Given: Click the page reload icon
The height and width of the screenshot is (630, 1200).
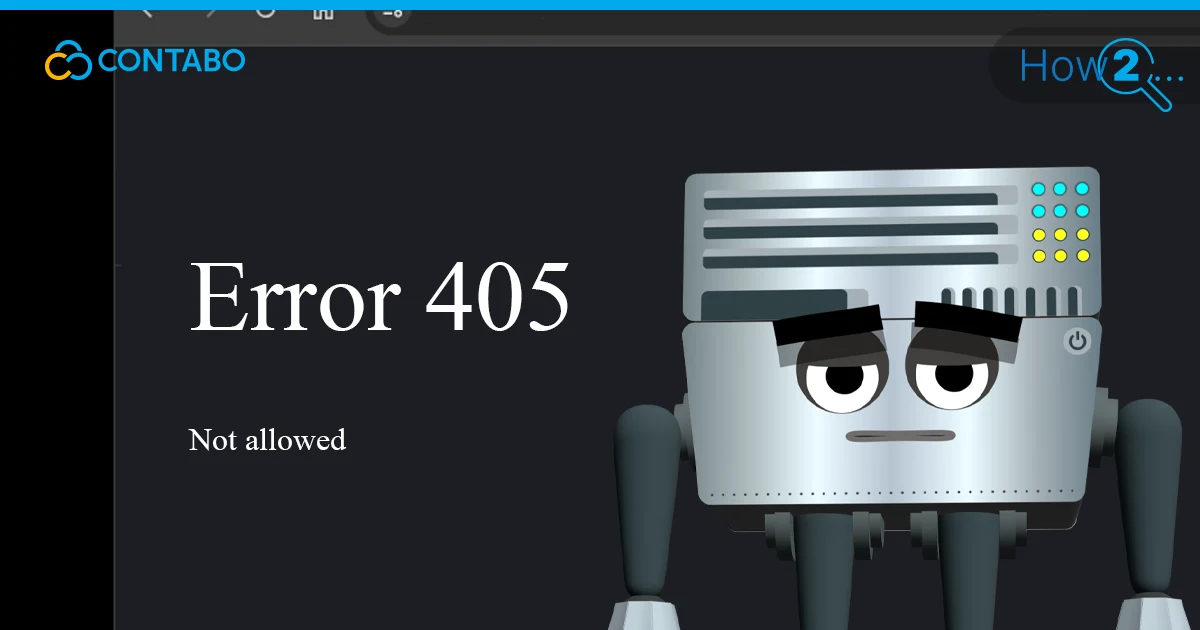Looking at the screenshot, I should [265, 12].
